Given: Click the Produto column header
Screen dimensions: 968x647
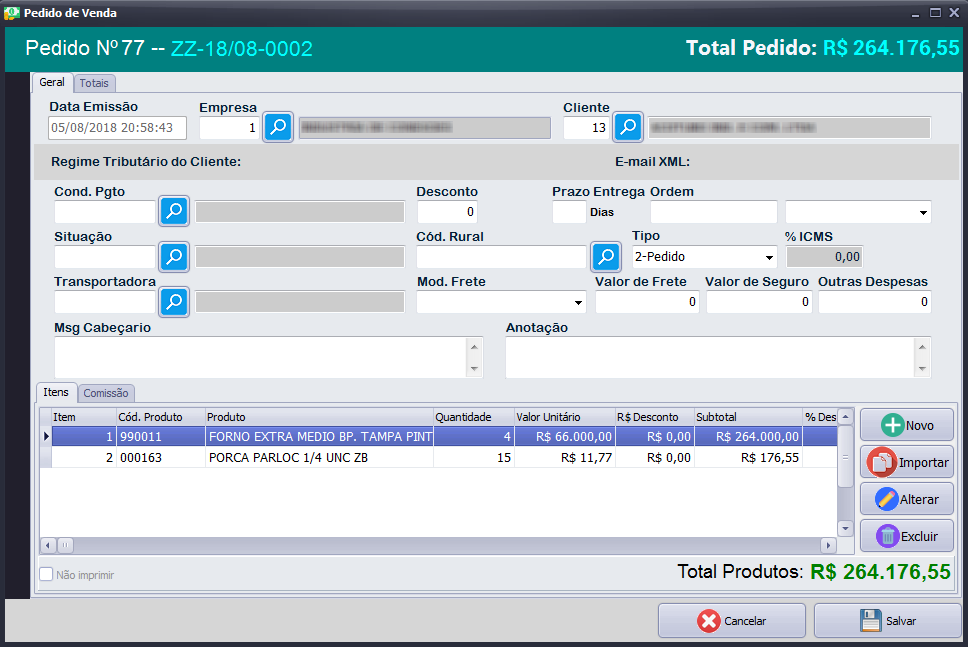Looking at the screenshot, I should click(x=319, y=417).
